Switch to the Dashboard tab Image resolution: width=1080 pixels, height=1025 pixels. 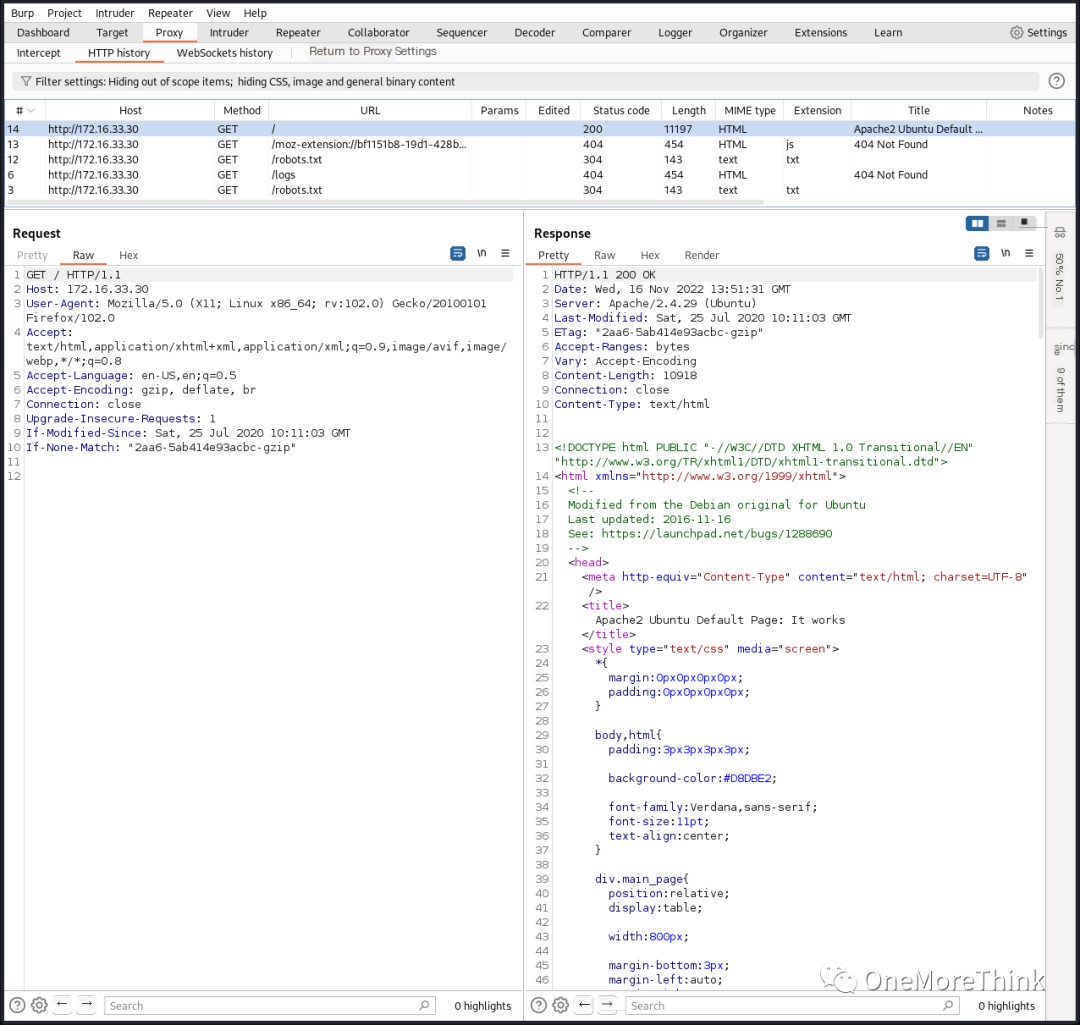pos(43,32)
